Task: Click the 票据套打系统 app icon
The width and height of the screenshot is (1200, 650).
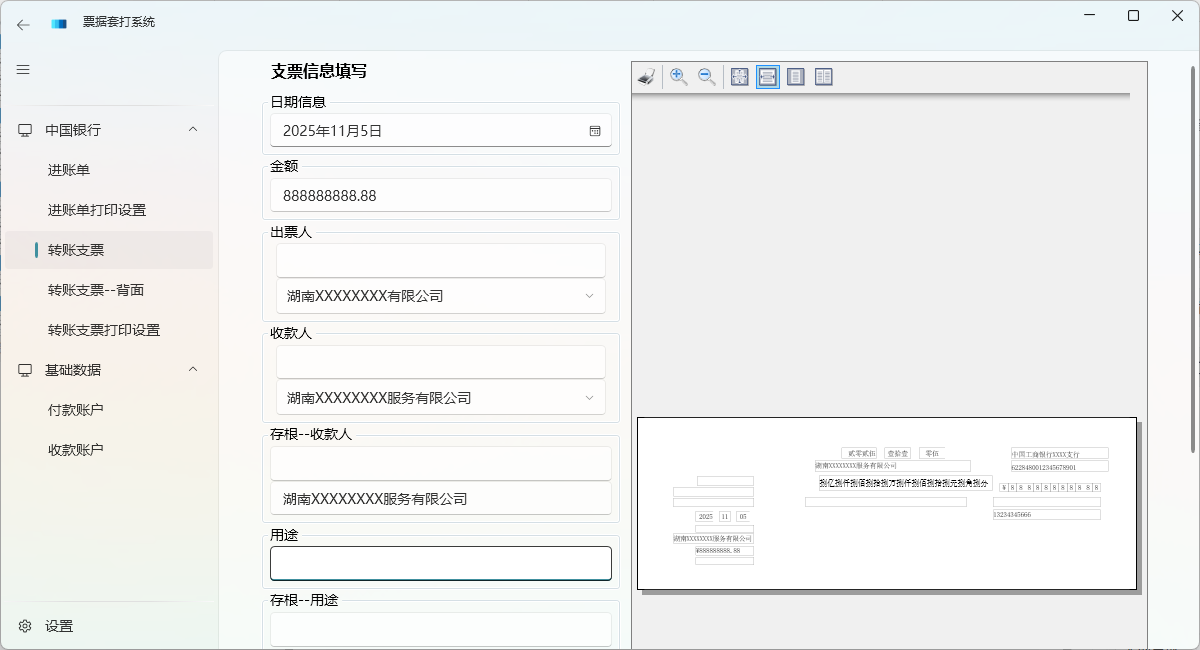Action: point(60,23)
